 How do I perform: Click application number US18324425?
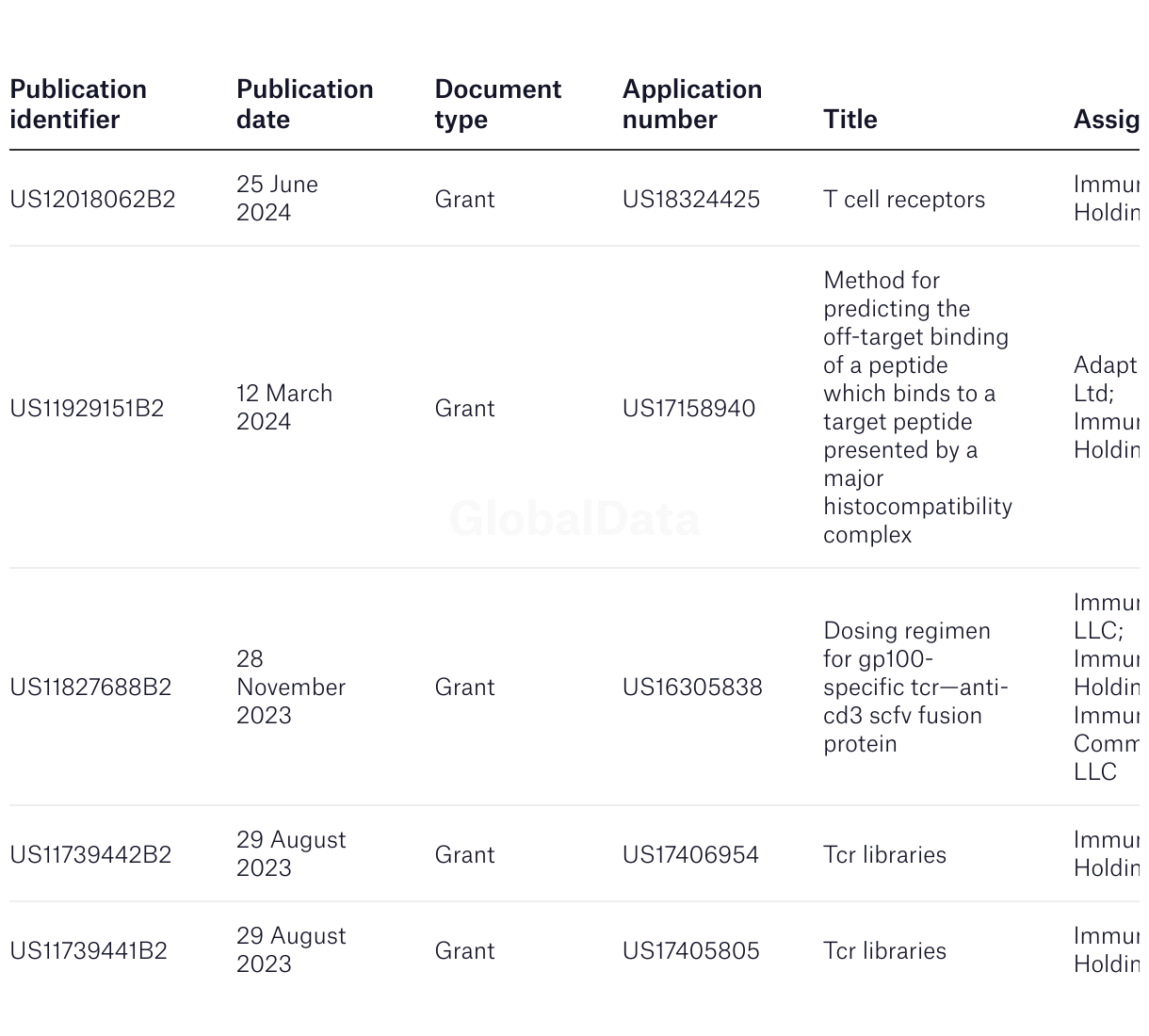pyautogui.click(x=690, y=200)
